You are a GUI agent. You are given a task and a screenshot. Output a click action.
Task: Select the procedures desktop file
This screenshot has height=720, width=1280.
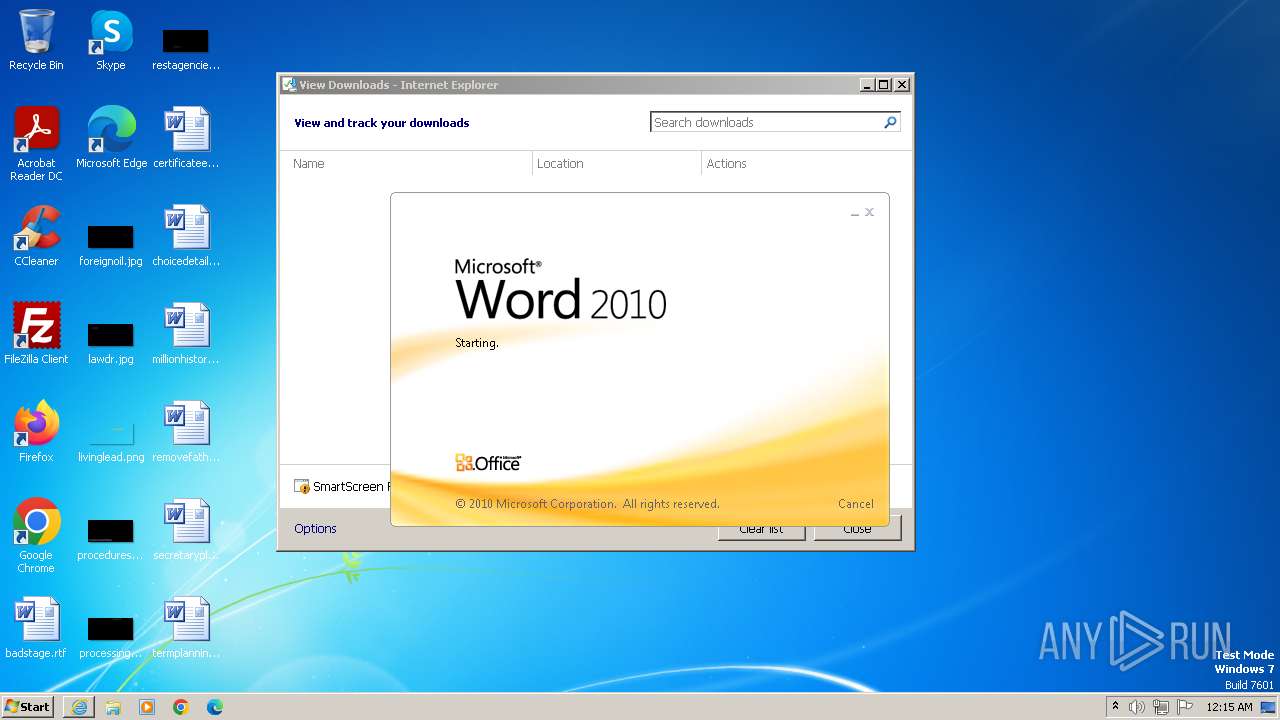(111, 540)
